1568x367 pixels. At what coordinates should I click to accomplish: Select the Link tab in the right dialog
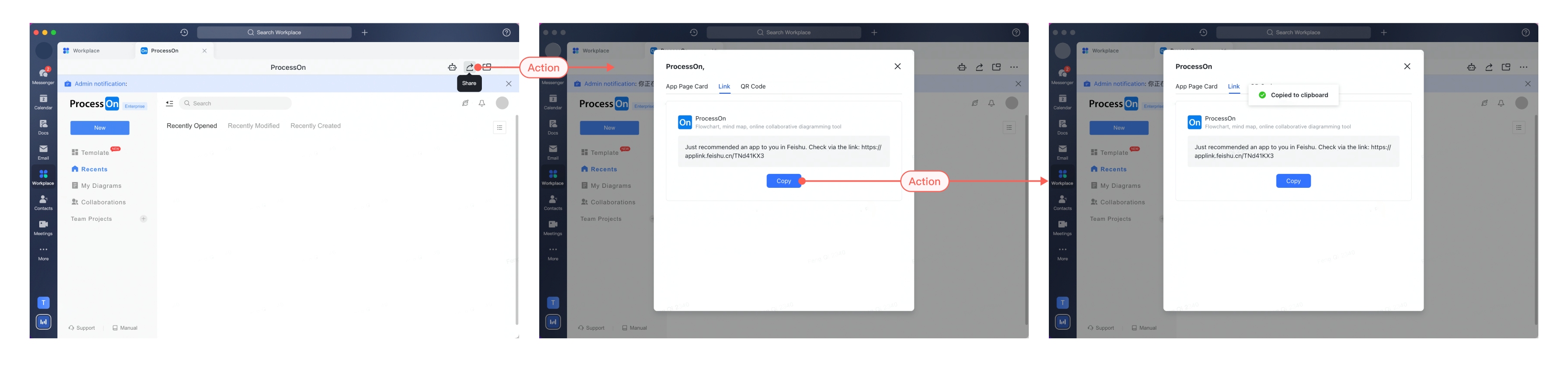coord(1234,86)
